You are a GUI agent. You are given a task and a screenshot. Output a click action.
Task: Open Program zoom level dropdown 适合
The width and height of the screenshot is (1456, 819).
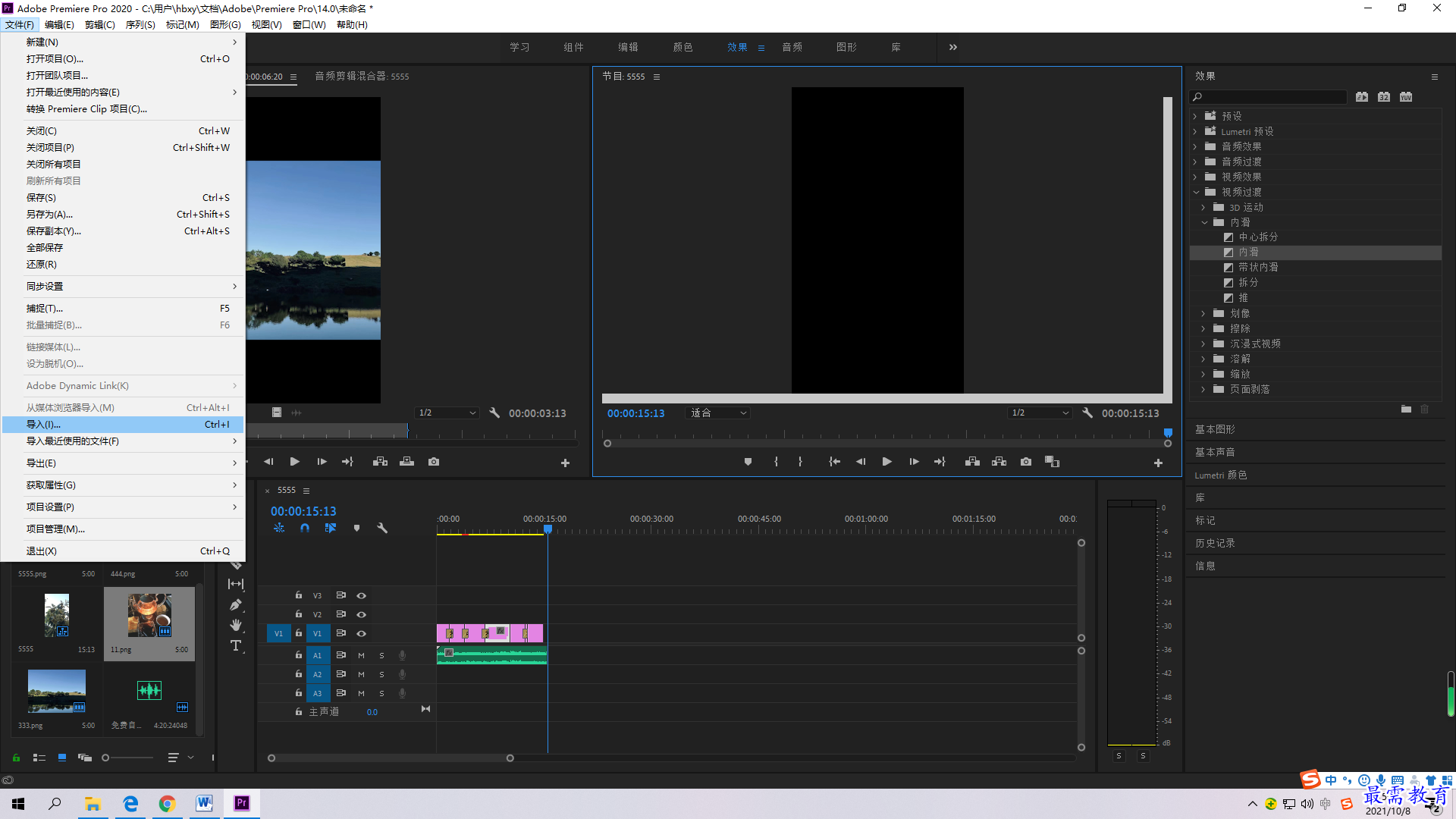pos(717,413)
